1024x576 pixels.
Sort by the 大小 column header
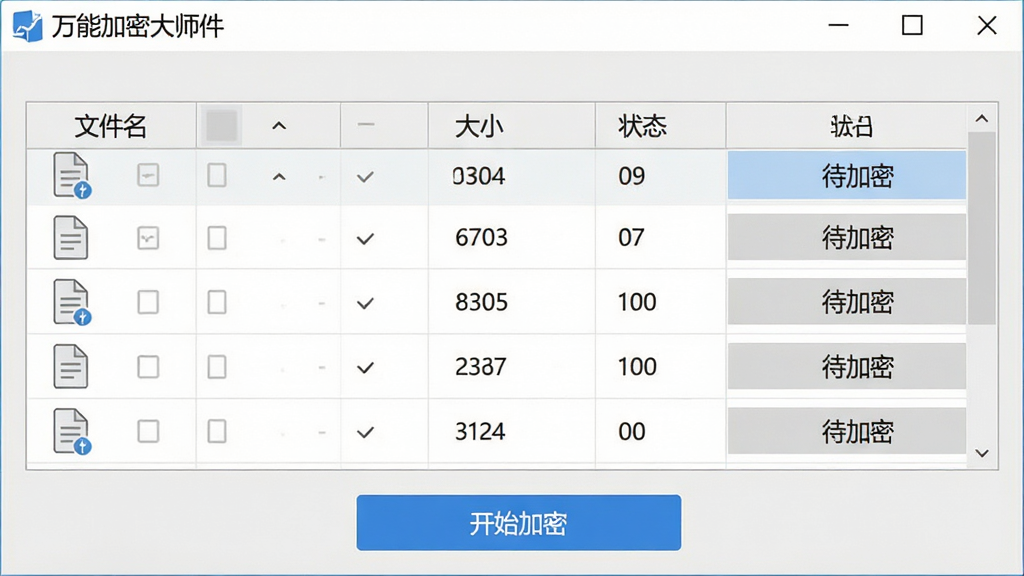pyautogui.click(x=479, y=126)
